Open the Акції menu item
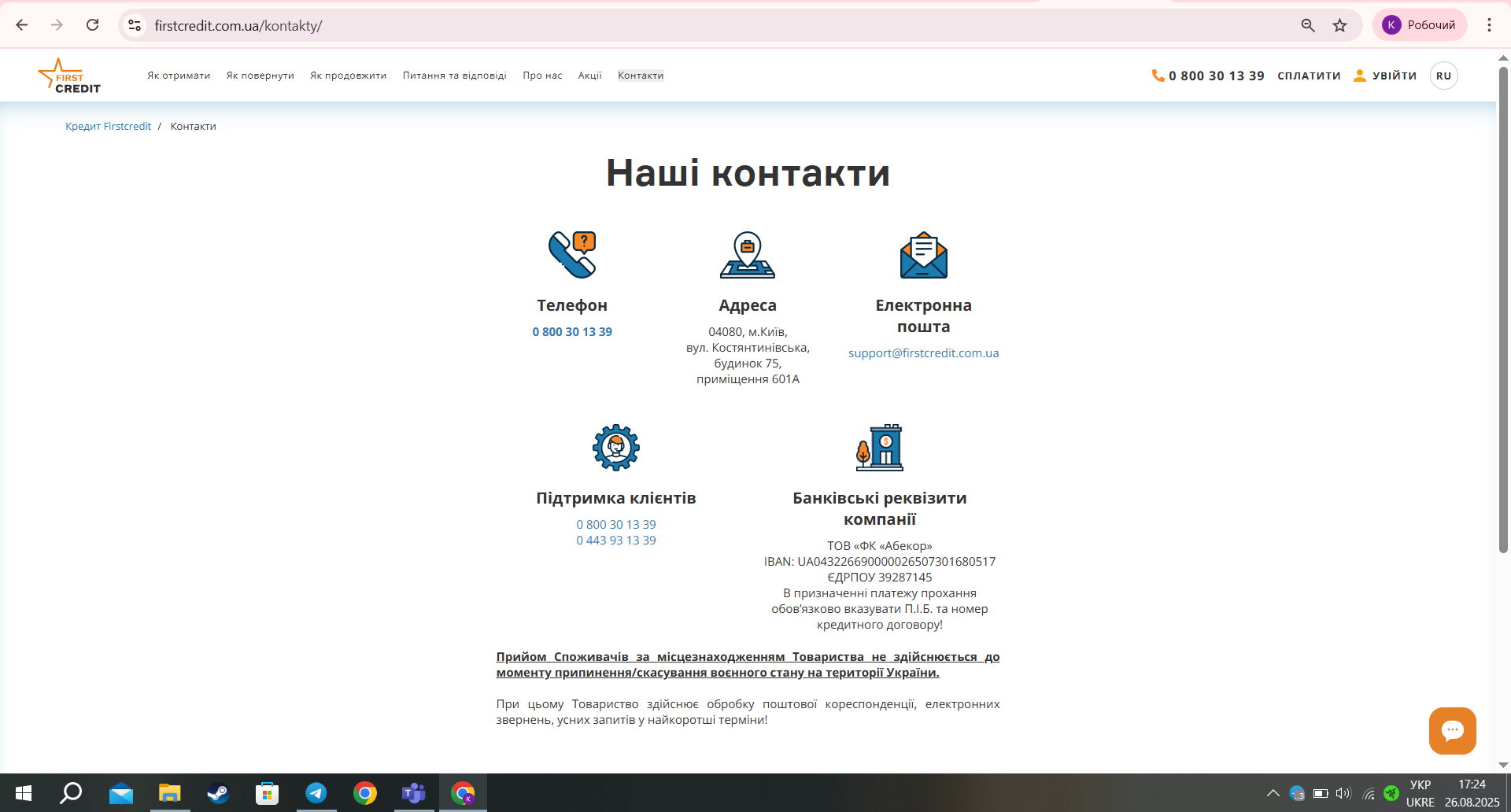The height and width of the screenshot is (812, 1511). (x=589, y=76)
